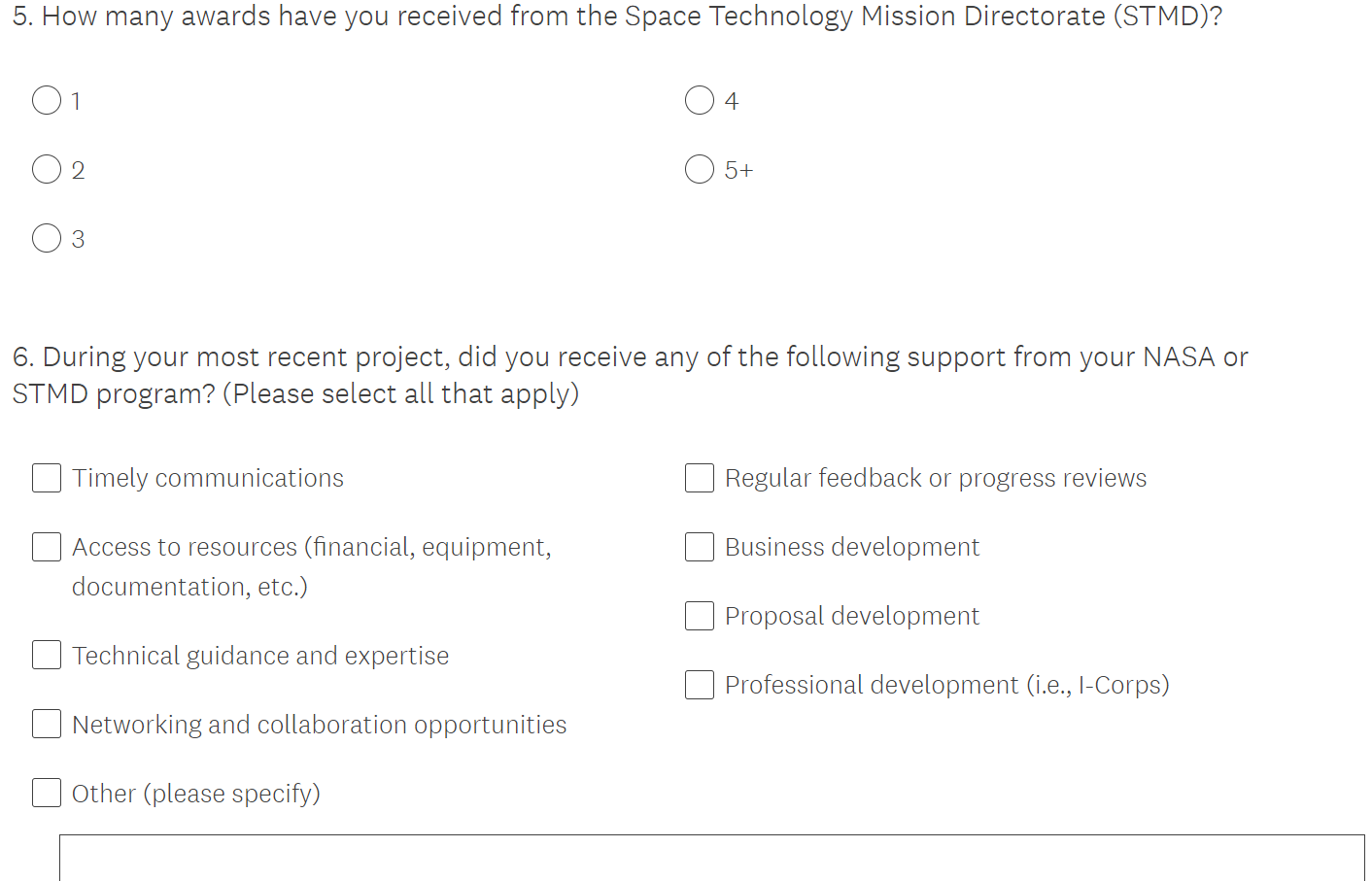Tick Technical guidance and expertise checkbox
The height and width of the screenshot is (881, 1372).
point(47,655)
